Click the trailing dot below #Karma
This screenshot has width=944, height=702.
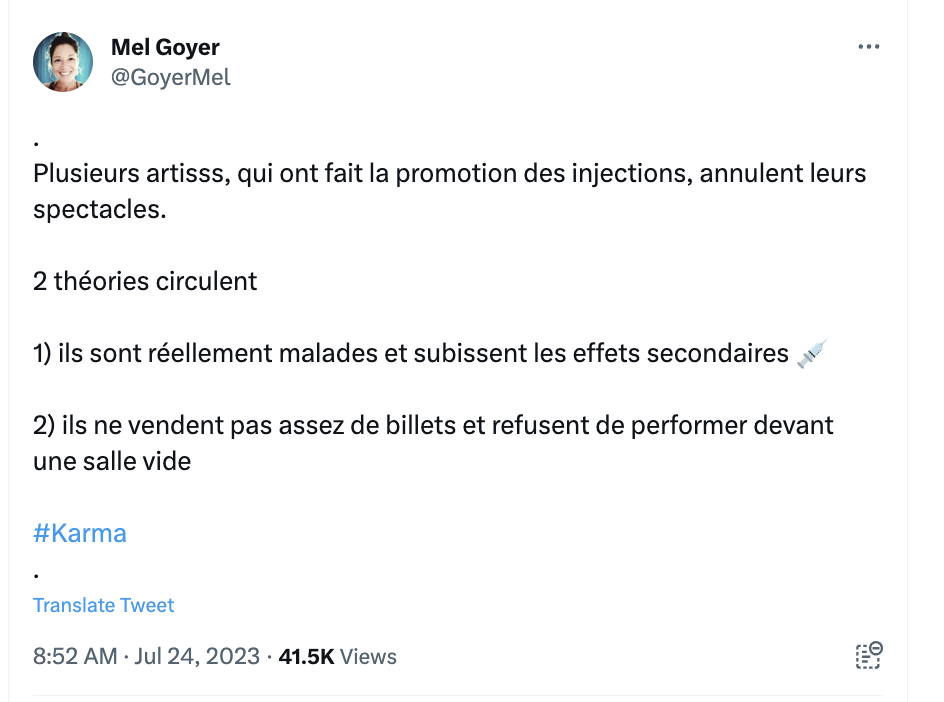point(37,576)
